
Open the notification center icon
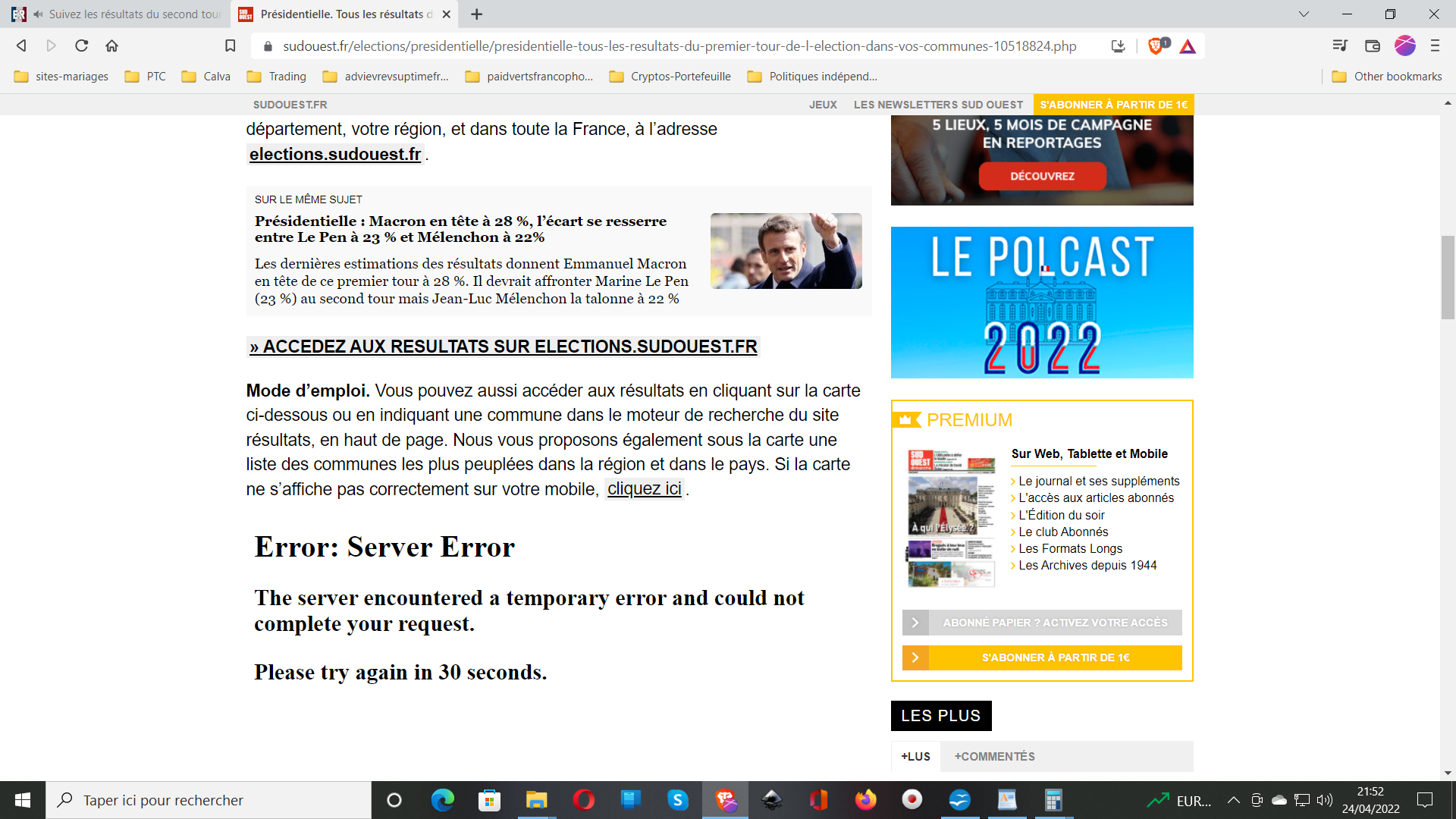tap(1425, 800)
